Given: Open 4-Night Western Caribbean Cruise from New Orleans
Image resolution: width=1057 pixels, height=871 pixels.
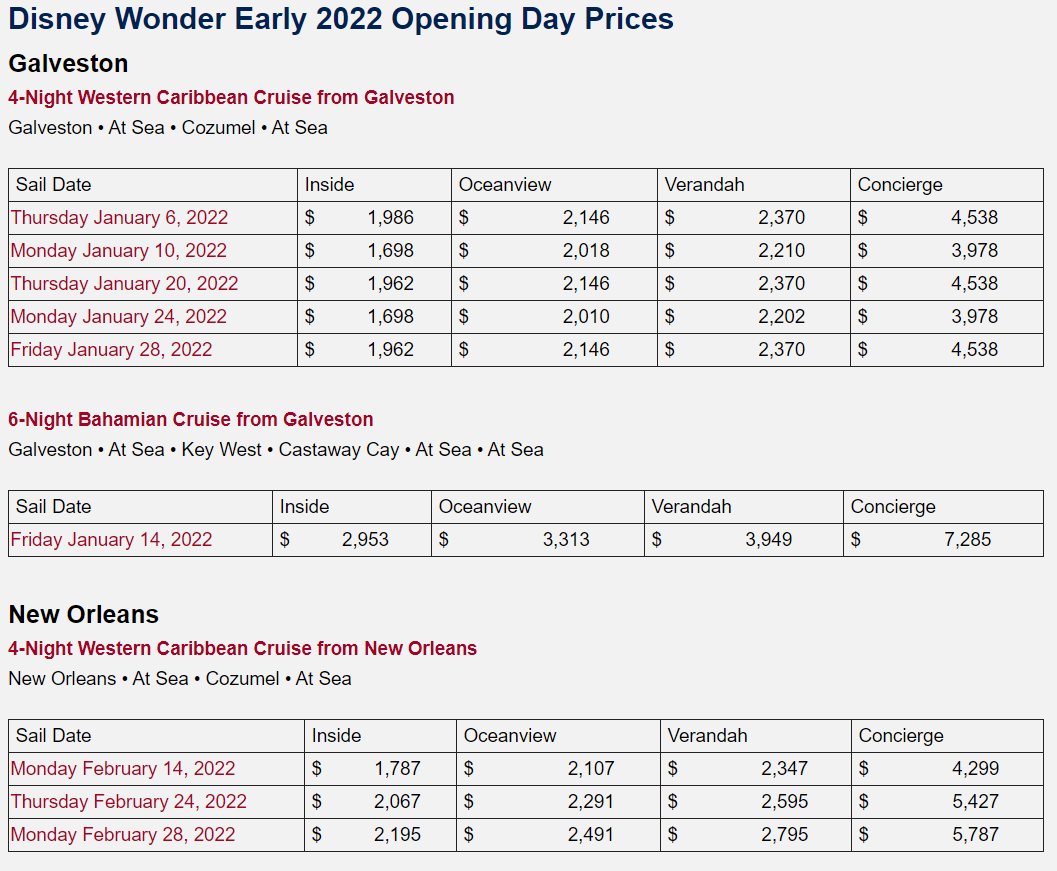Looking at the screenshot, I should coord(242,649).
